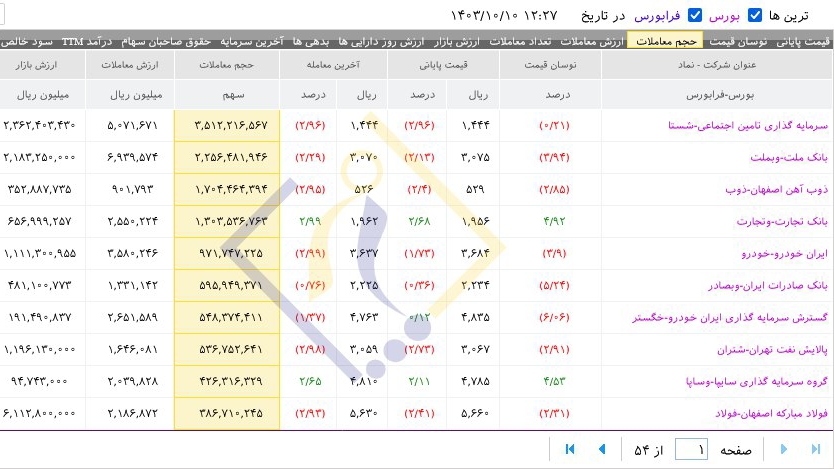Screen dimensions: 834x469
Task: Select market value cell ۶,۱۱۲,۸۰۰,۰۰۰
Action: coord(39,413)
